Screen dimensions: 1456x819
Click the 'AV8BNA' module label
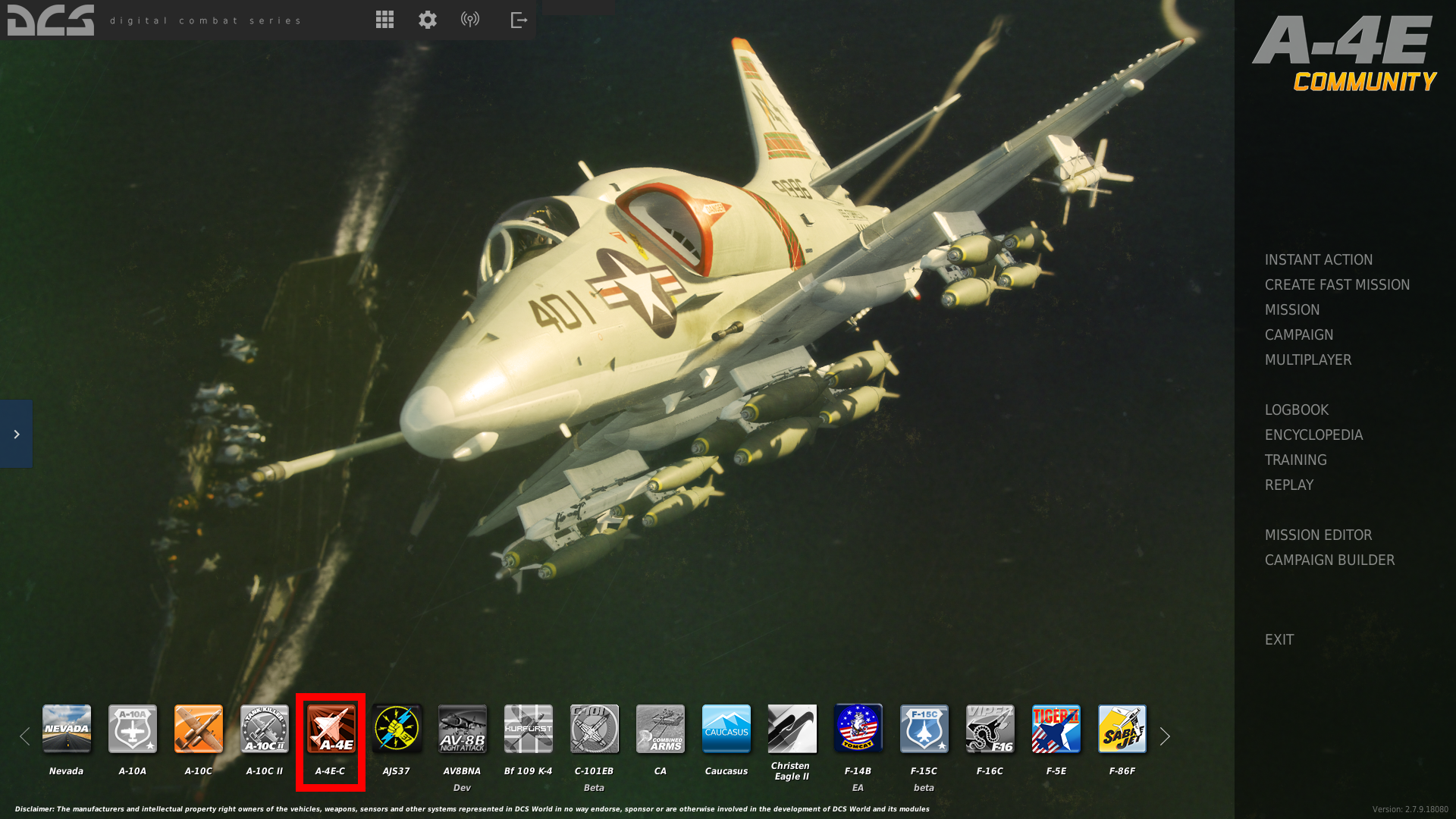(462, 771)
